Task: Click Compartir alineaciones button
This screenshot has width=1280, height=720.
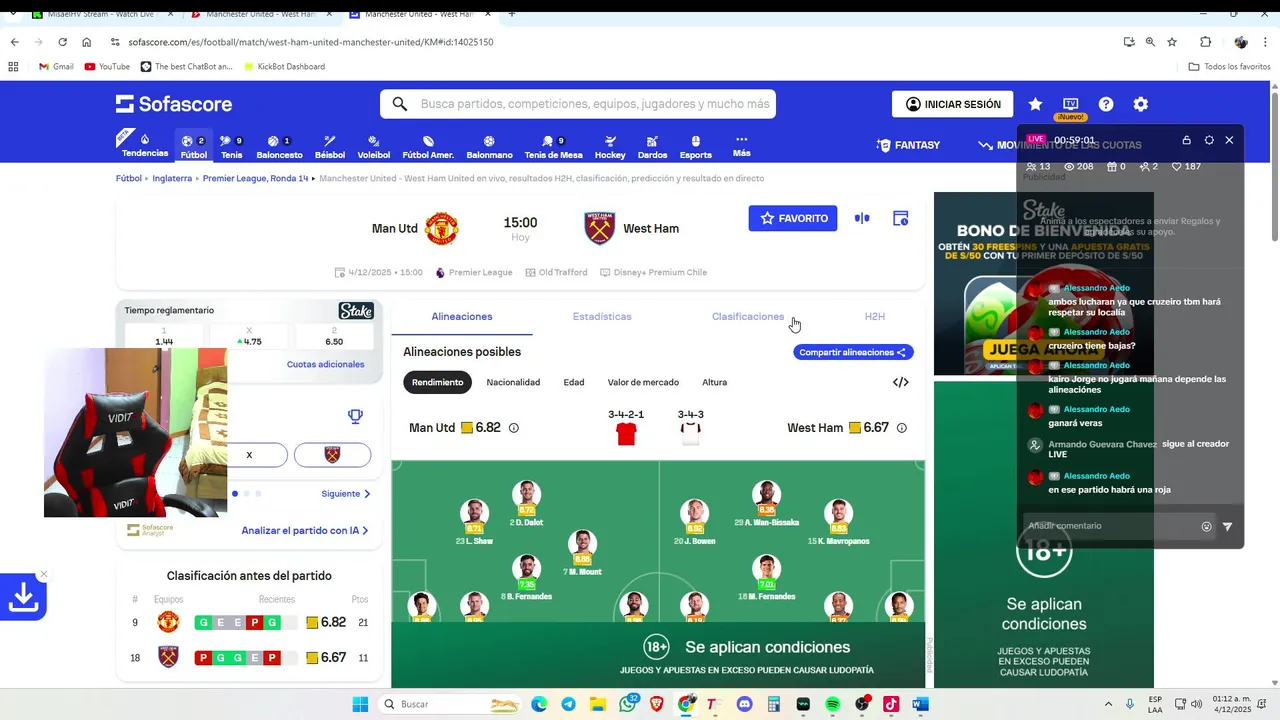Action: (853, 352)
